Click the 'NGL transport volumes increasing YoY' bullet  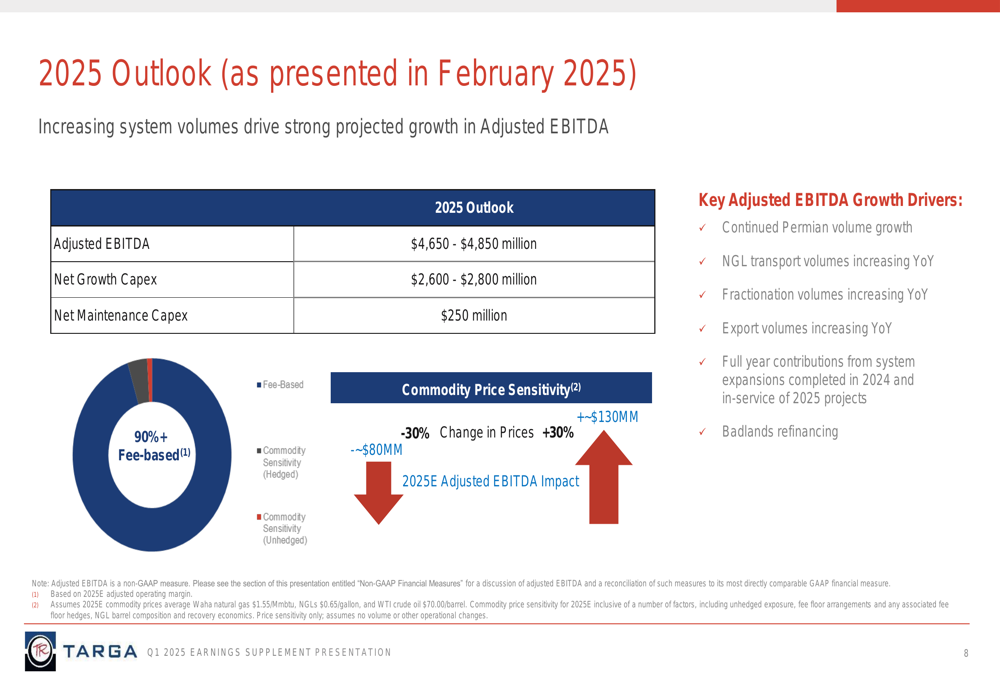tap(828, 261)
